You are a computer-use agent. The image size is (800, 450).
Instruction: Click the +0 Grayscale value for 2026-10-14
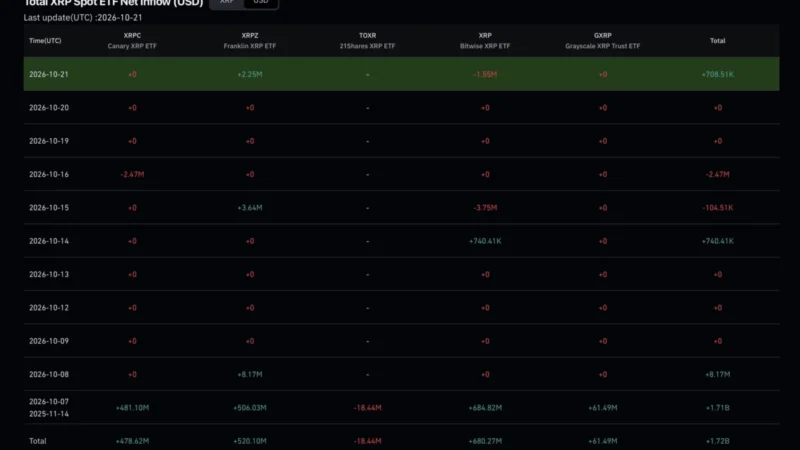(x=603, y=241)
